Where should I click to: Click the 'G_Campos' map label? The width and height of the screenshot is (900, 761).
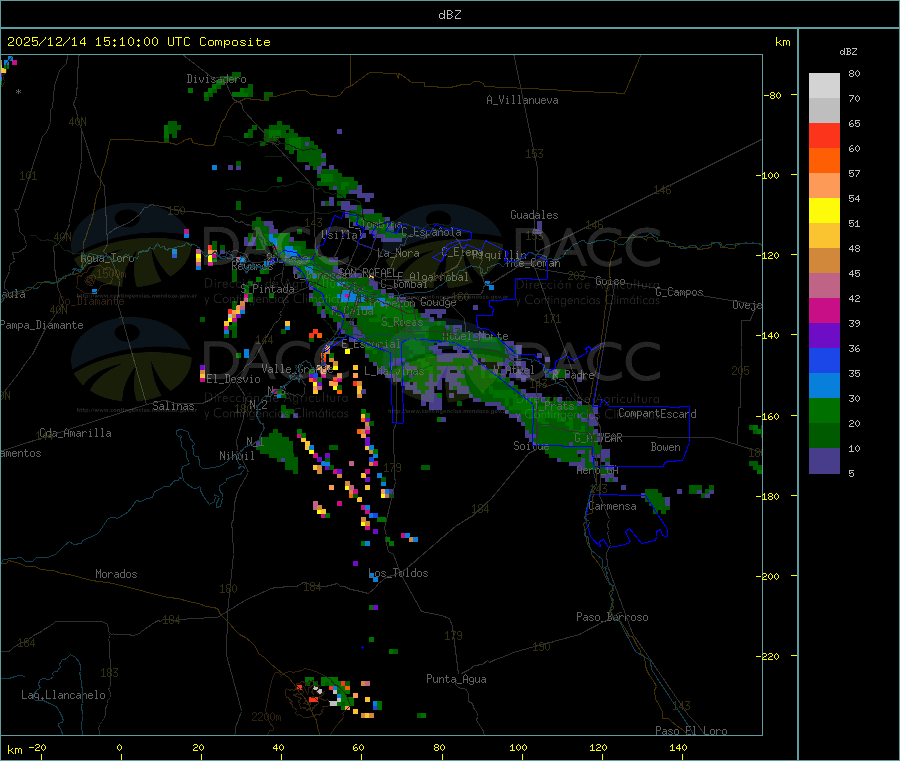pos(680,292)
